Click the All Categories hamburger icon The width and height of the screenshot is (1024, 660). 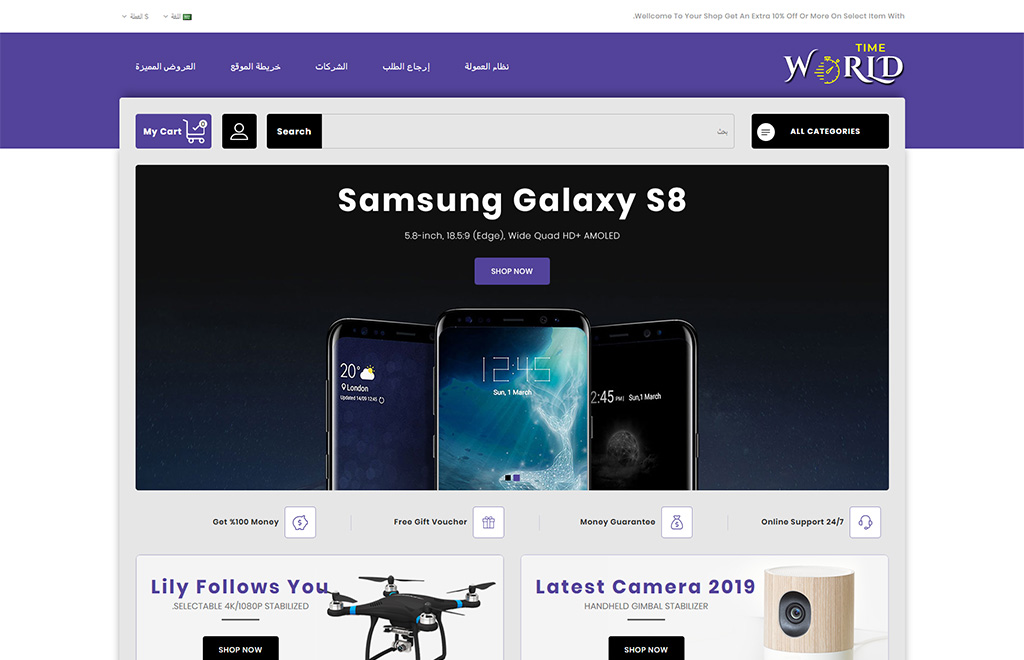766,132
